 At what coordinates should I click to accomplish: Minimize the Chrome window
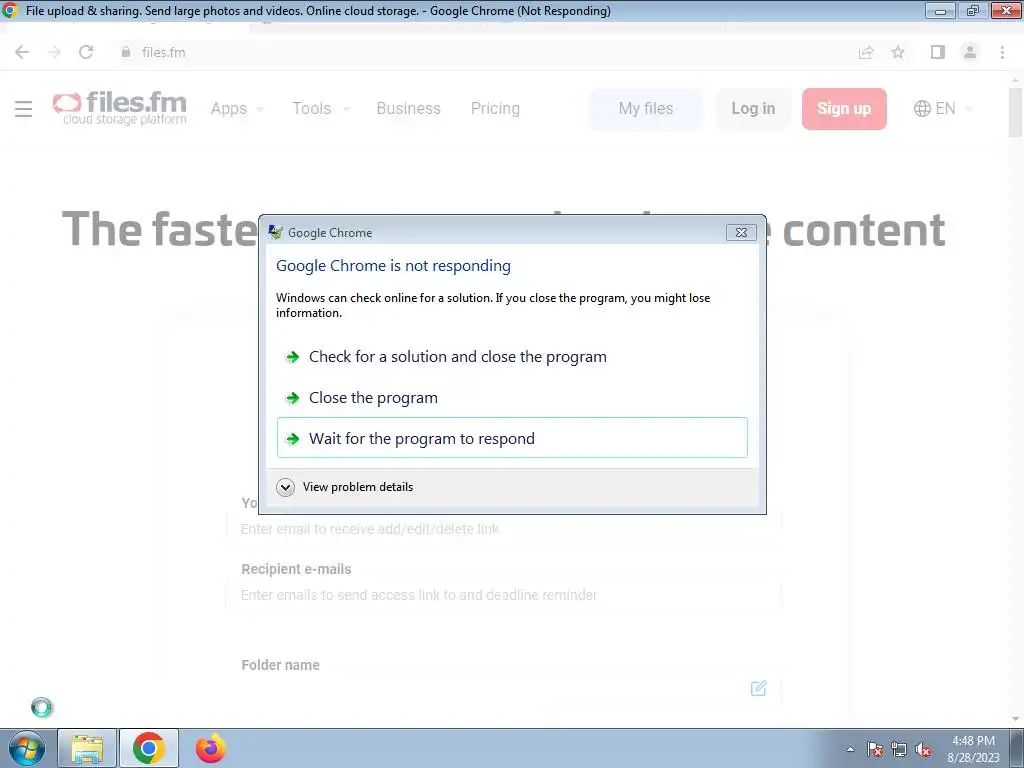940,10
